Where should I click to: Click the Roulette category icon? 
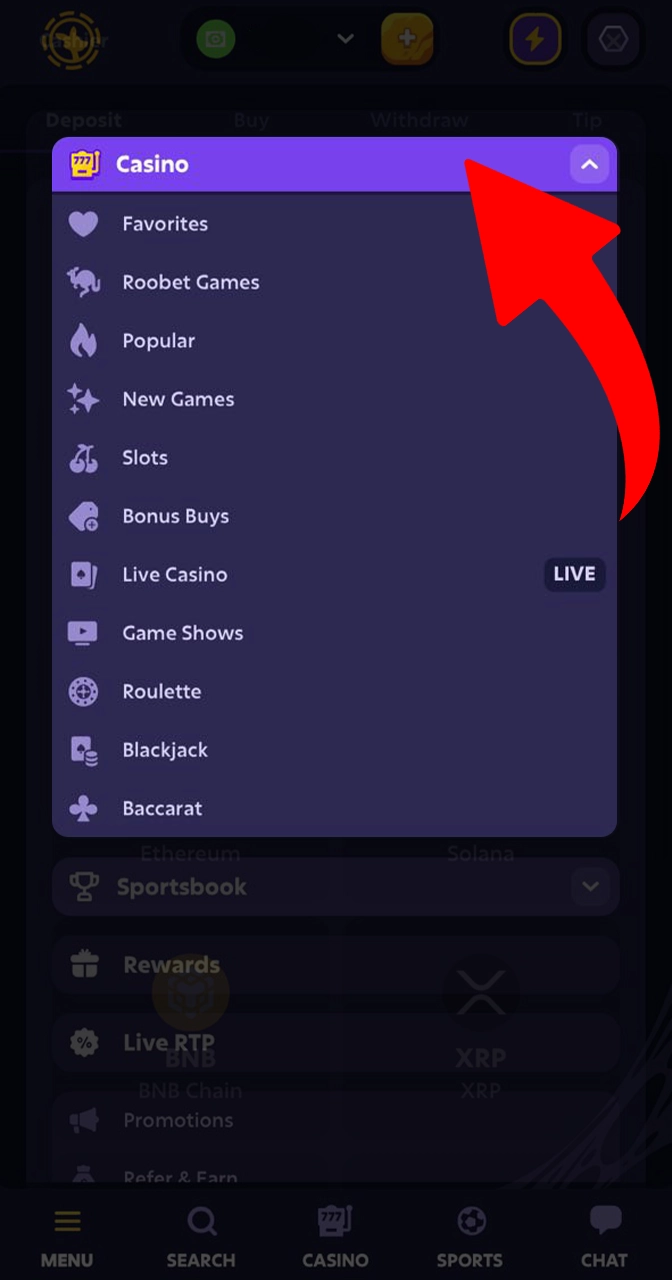coord(83,691)
